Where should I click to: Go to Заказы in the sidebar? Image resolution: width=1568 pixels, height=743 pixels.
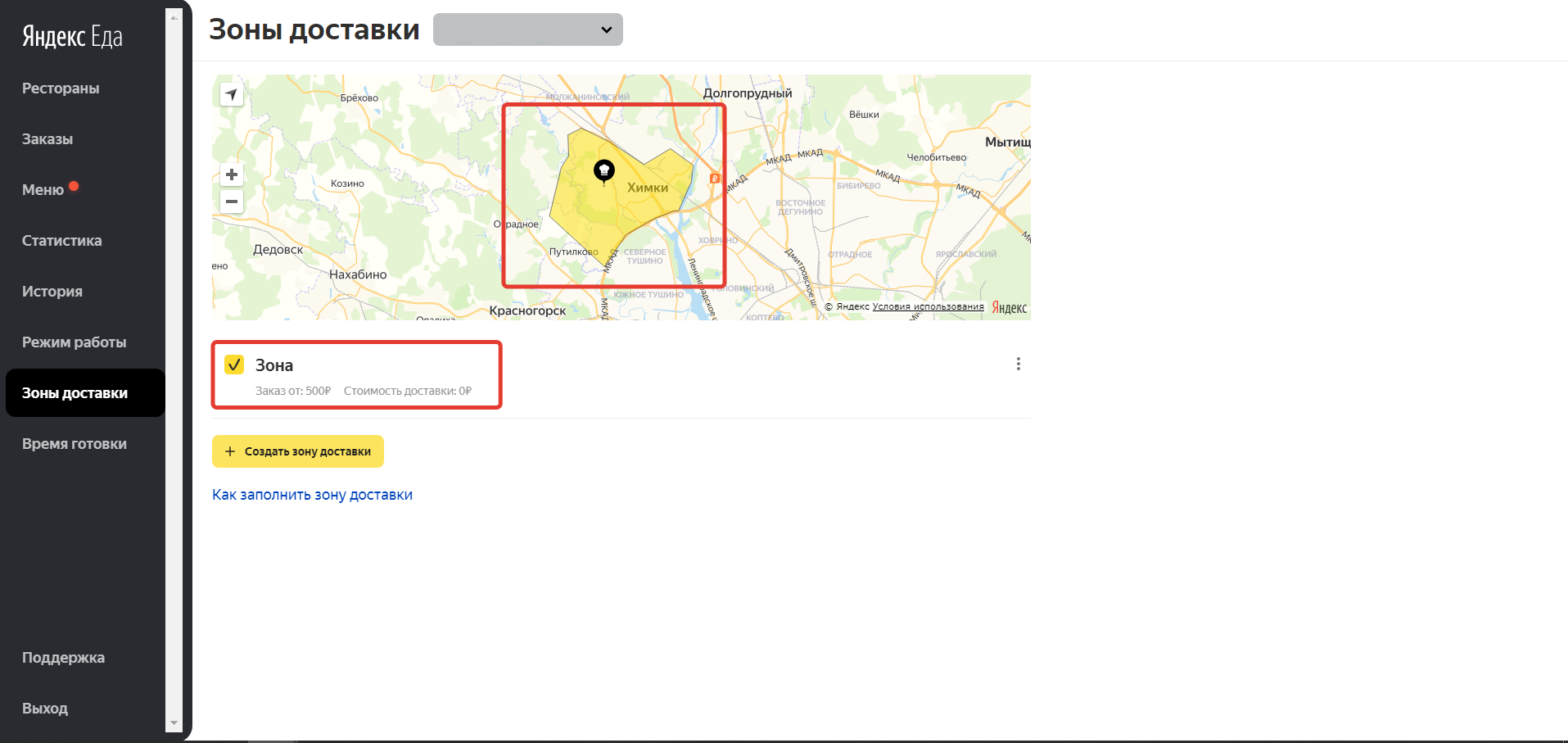click(x=47, y=139)
